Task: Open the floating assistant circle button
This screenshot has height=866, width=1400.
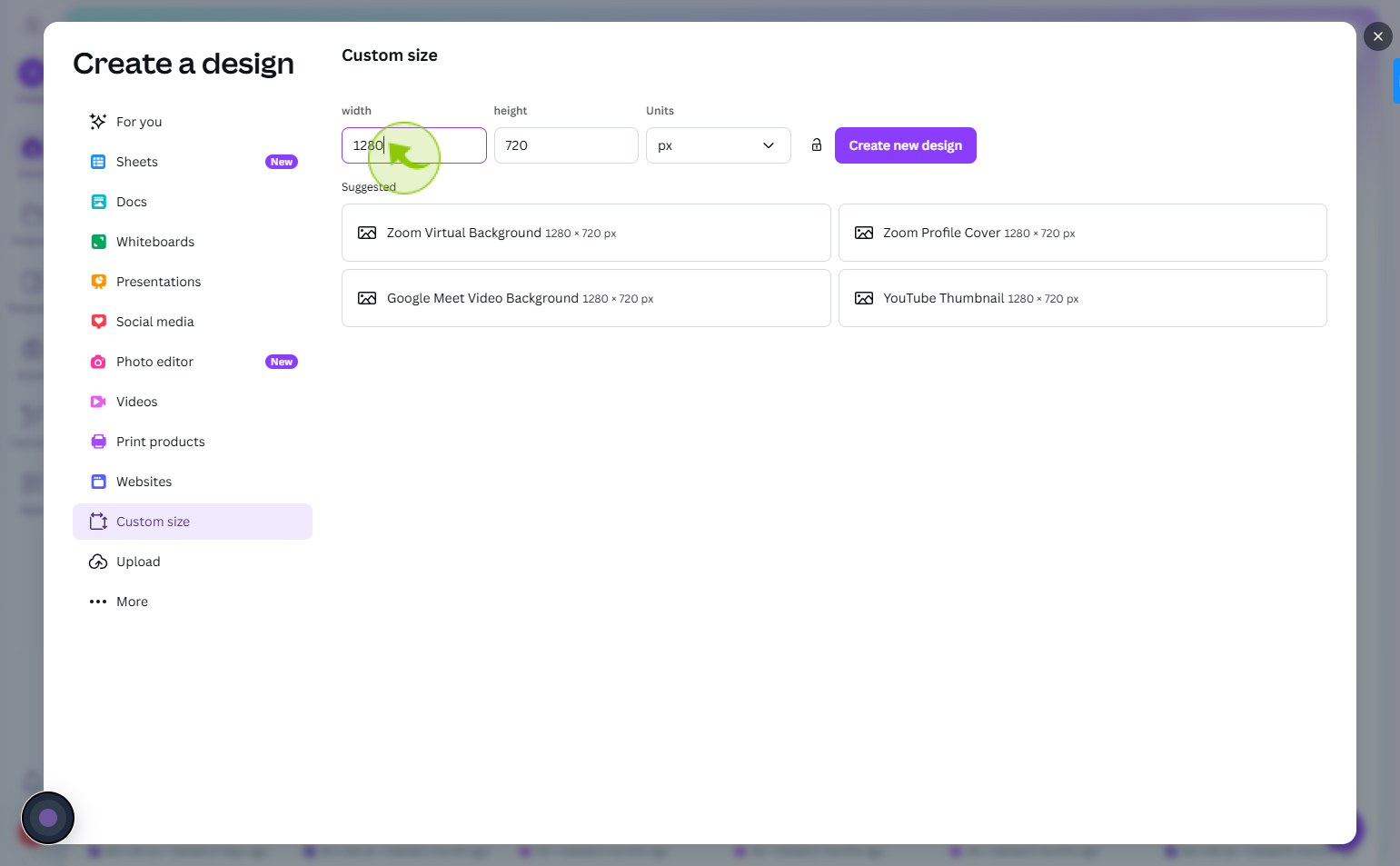Action: [48, 818]
